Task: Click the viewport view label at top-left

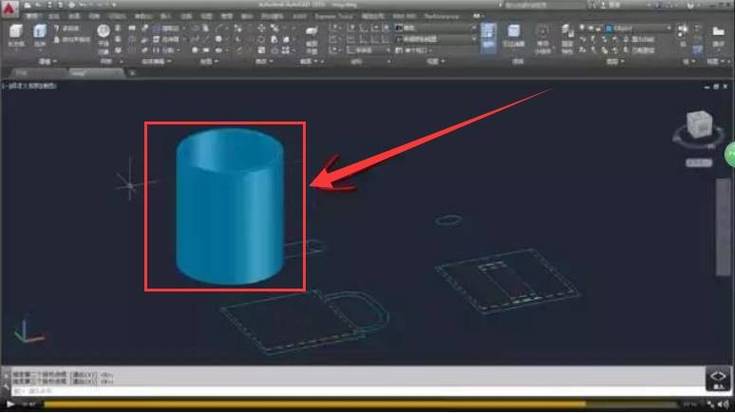Action: tap(30, 86)
